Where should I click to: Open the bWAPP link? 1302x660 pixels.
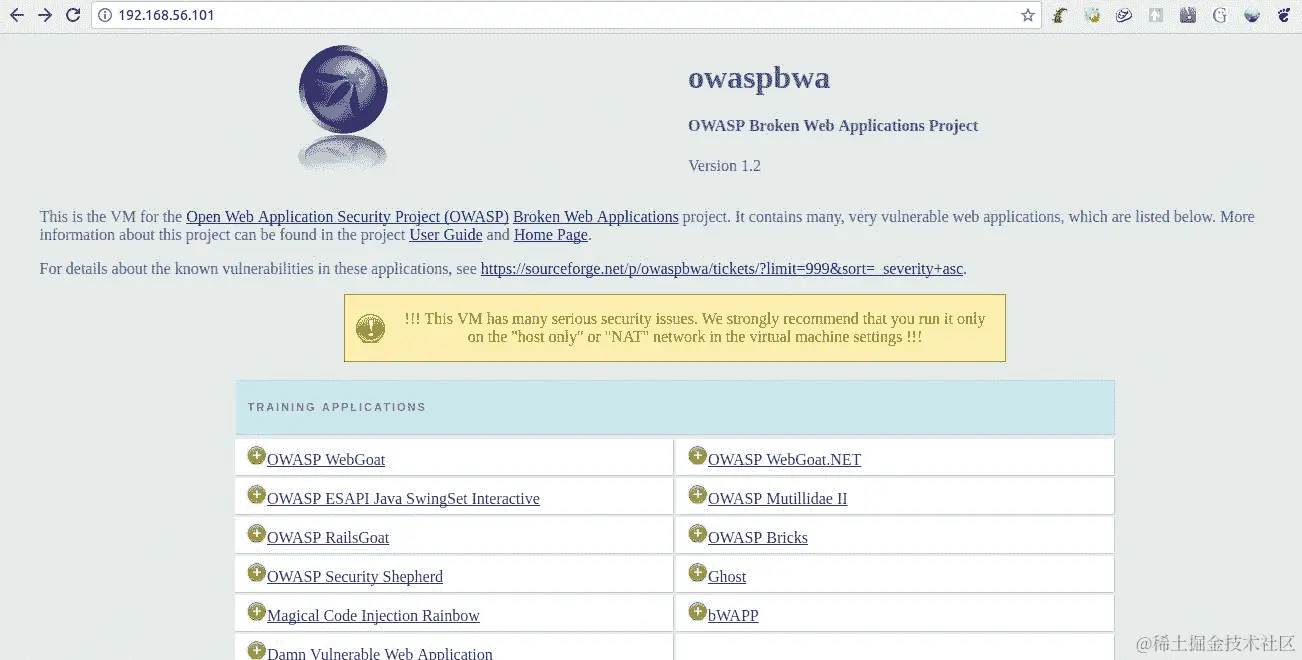pos(733,616)
